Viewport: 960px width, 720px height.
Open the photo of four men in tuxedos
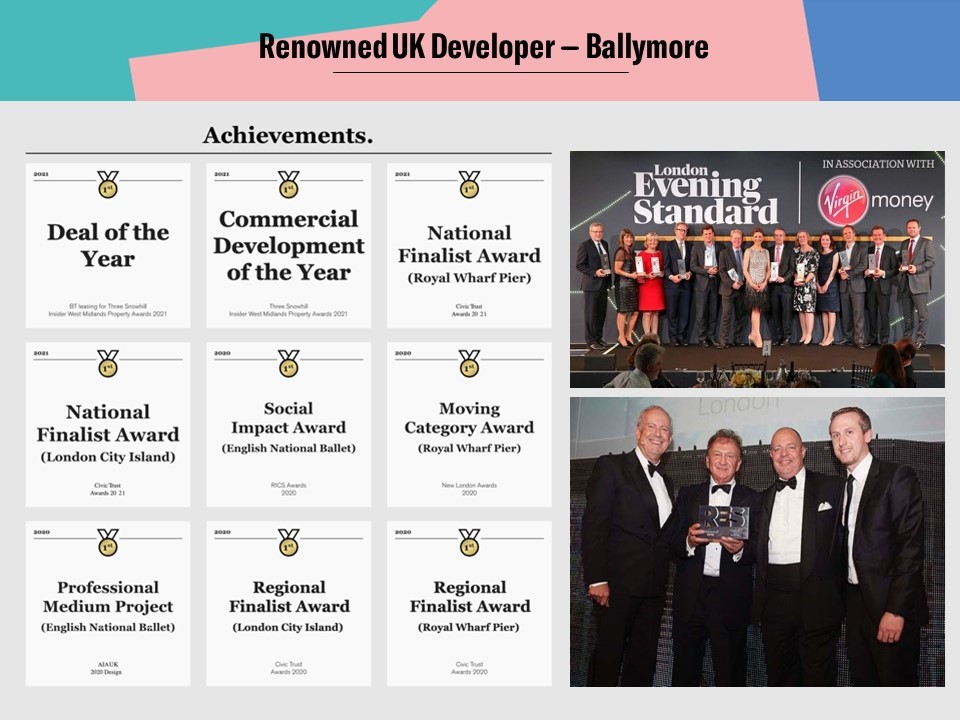click(757, 542)
